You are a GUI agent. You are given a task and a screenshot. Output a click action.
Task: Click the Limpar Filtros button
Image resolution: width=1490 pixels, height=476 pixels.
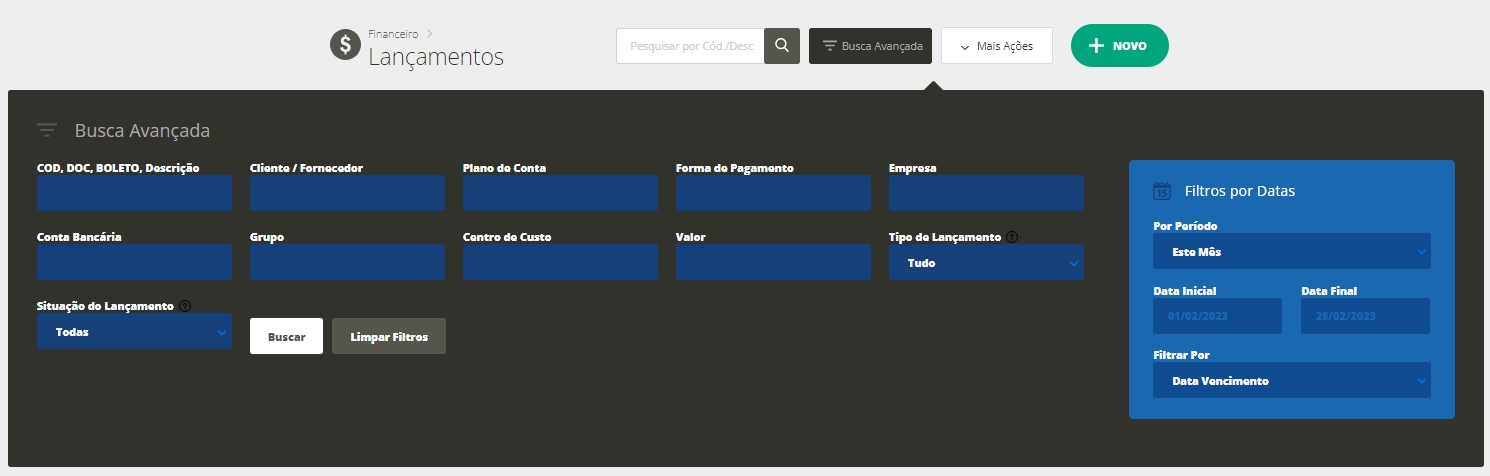click(389, 337)
